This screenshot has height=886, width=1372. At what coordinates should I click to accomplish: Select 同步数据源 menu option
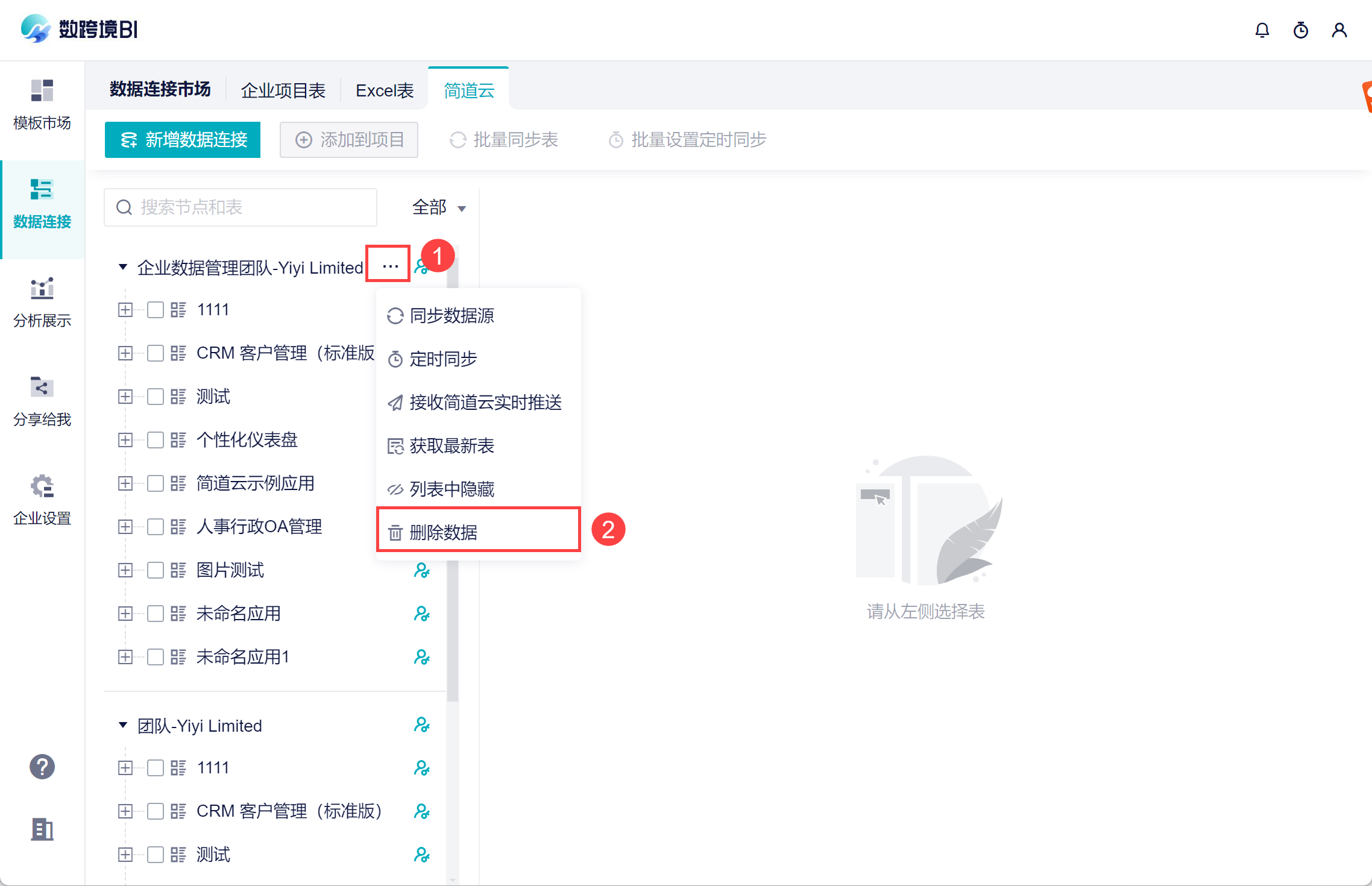(x=451, y=315)
